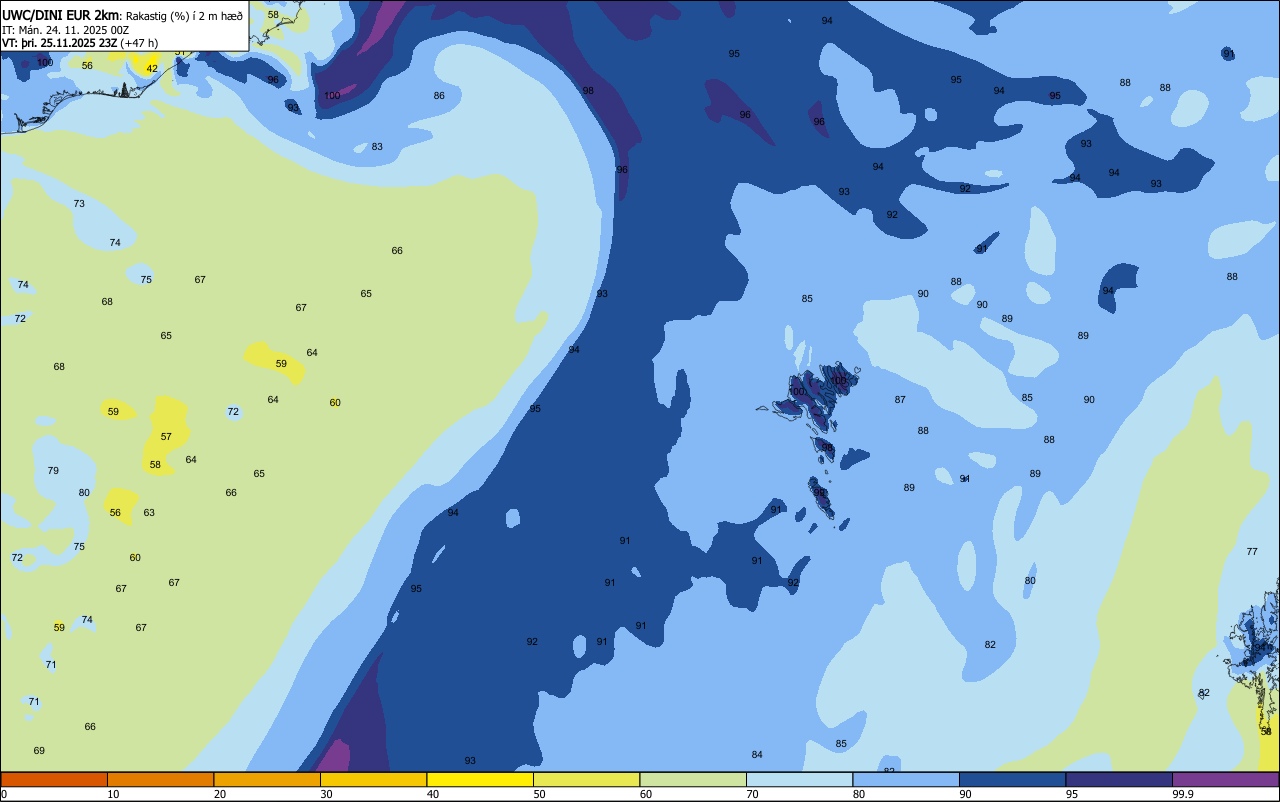Click the humidity value '73' on the map
This screenshot has width=1280, height=802.
coord(79,204)
